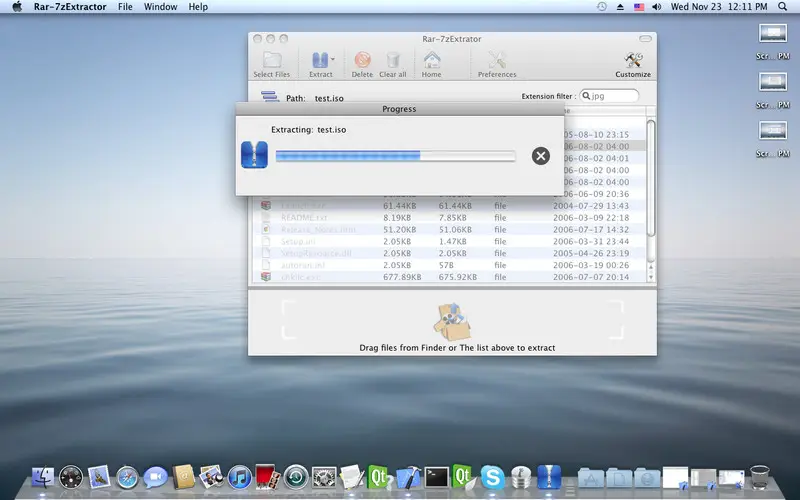Click the Time Machine menu bar icon
The image size is (800, 500).
[x=602, y=7]
